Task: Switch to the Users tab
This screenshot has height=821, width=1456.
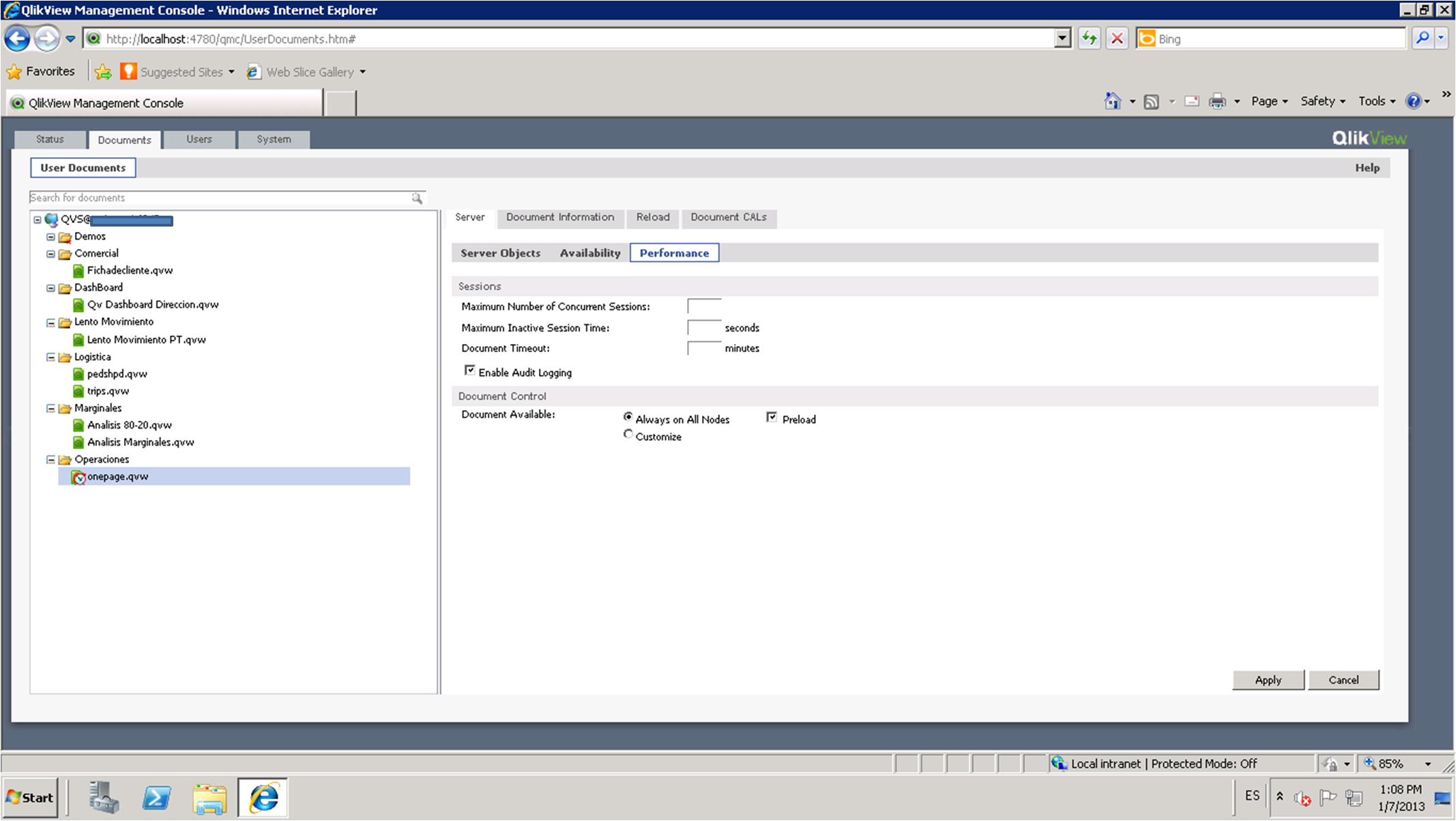Action: click(199, 139)
